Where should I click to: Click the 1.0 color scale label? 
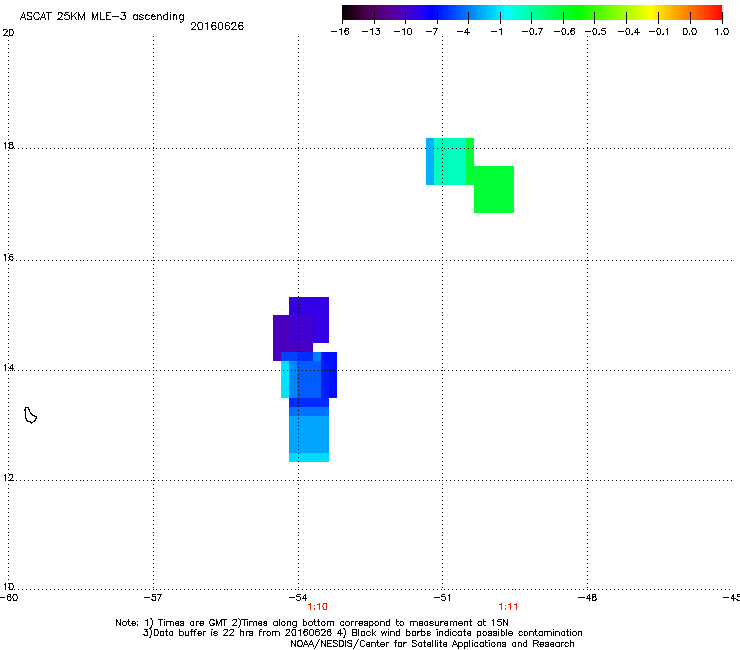[x=722, y=32]
